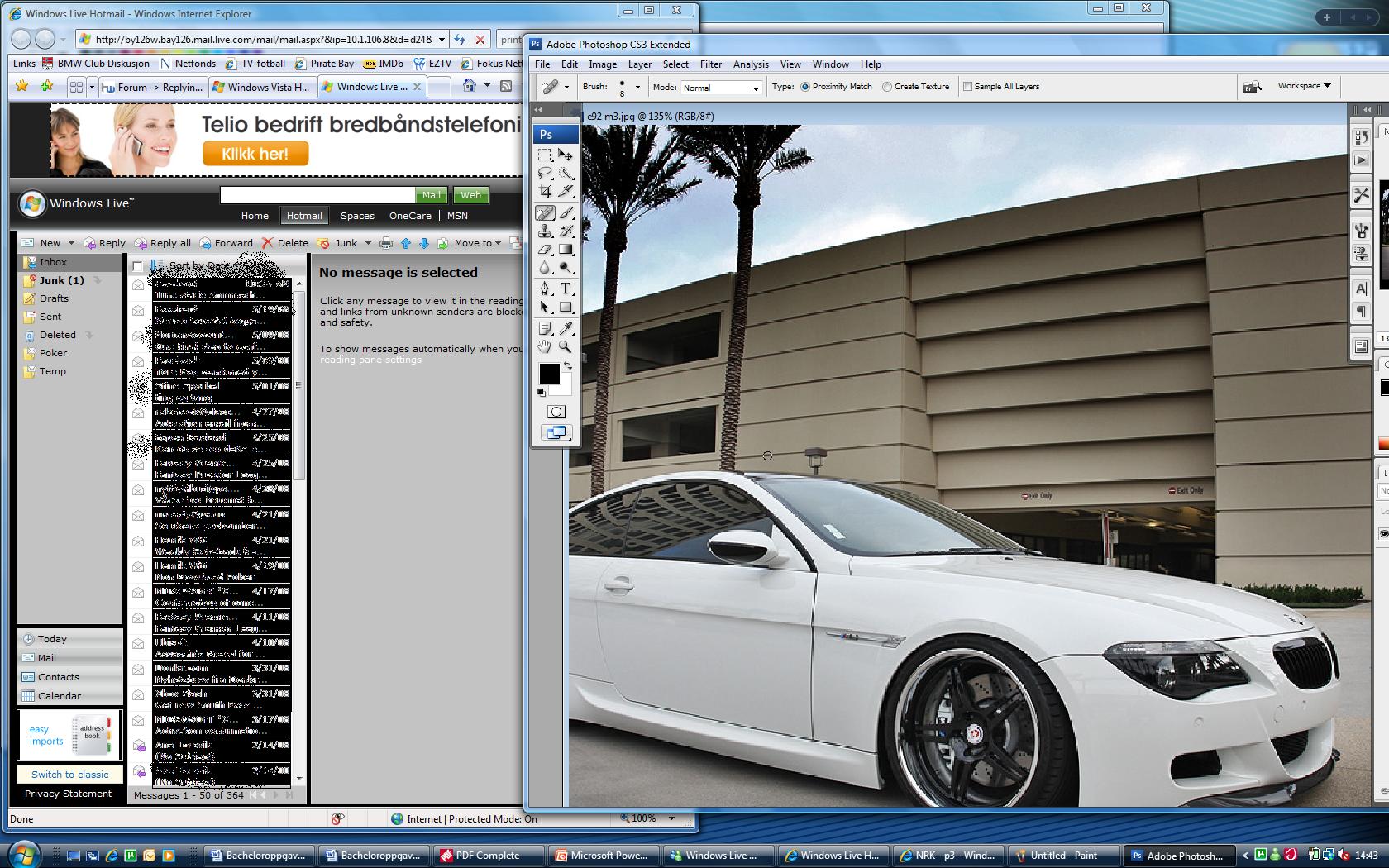Image resolution: width=1389 pixels, height=868 pixels.
Task: Click the reading pane settings link
Action: point(370,360)
